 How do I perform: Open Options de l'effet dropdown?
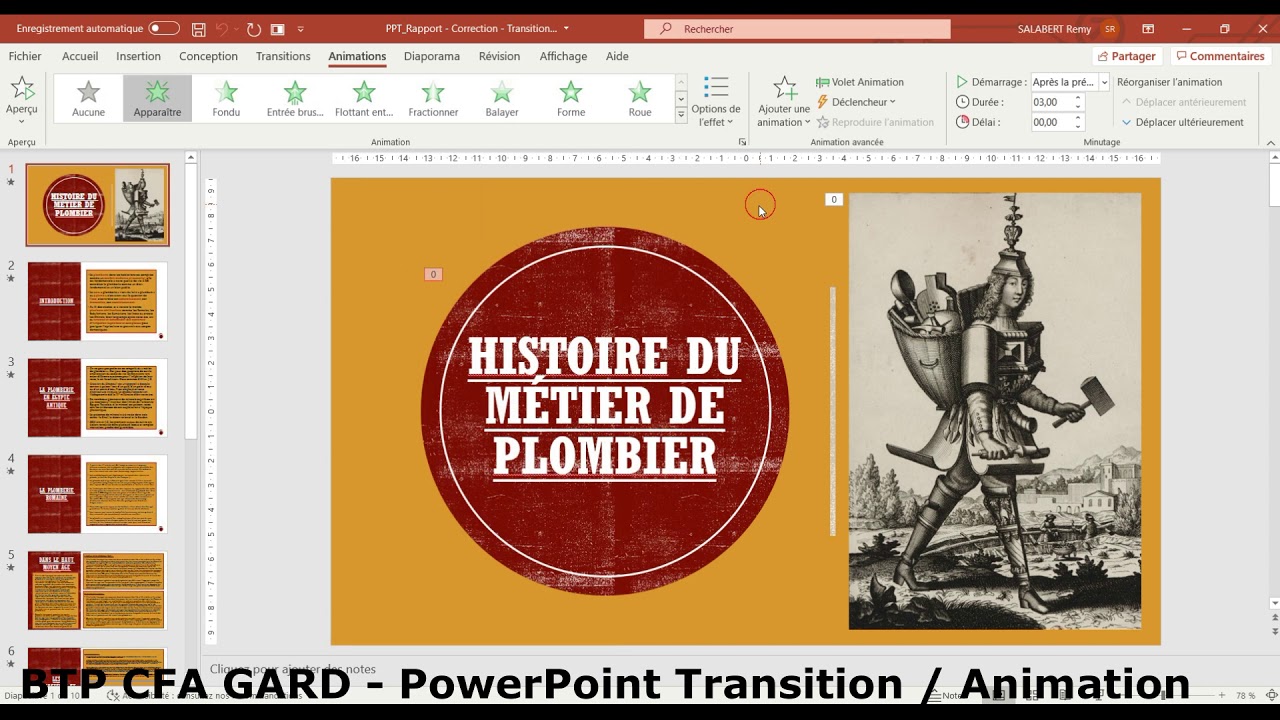[716, 102]
